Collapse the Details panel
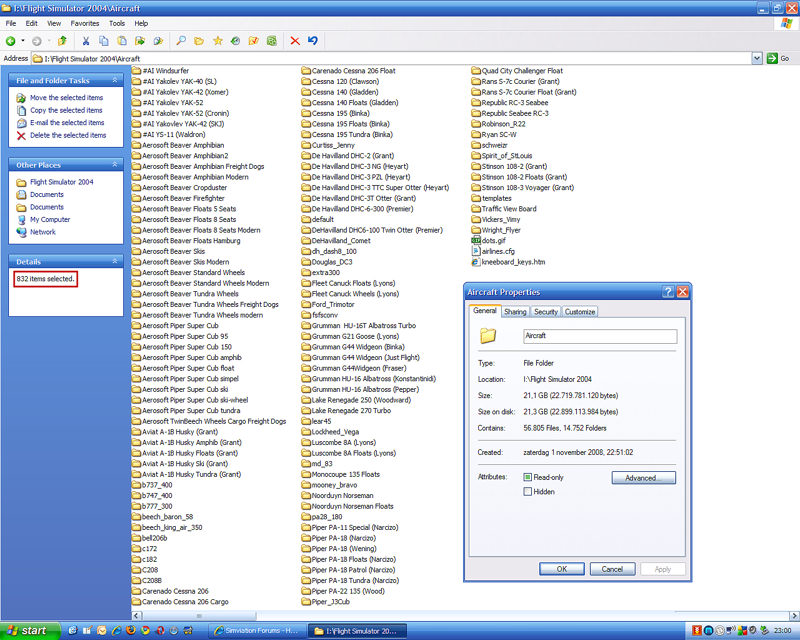The image size is (800, 640). click(x=115, y=261)
